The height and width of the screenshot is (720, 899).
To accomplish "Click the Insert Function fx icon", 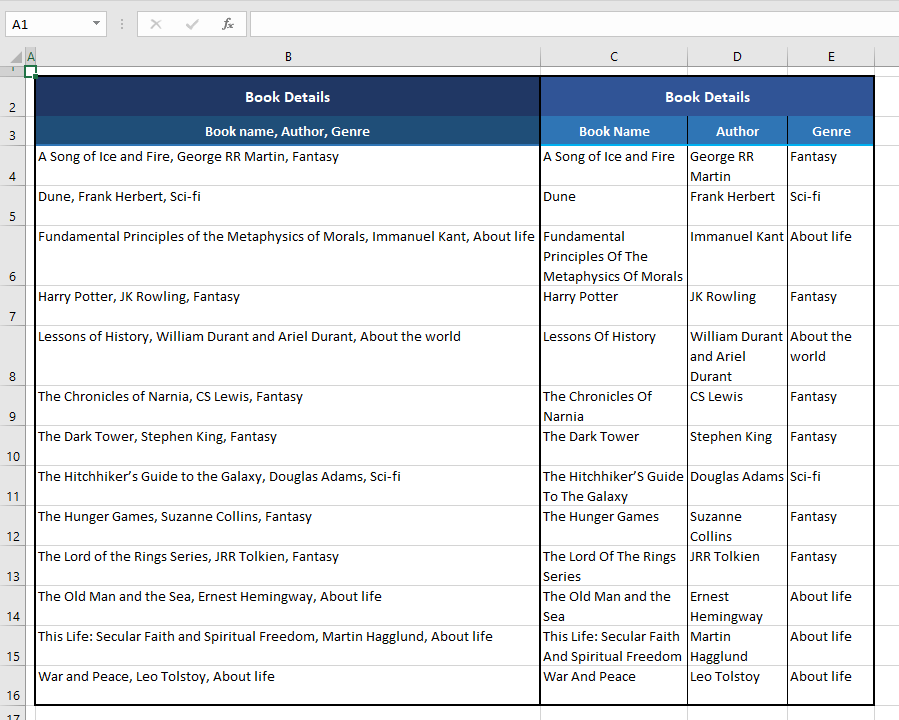I will pos(228,24).
